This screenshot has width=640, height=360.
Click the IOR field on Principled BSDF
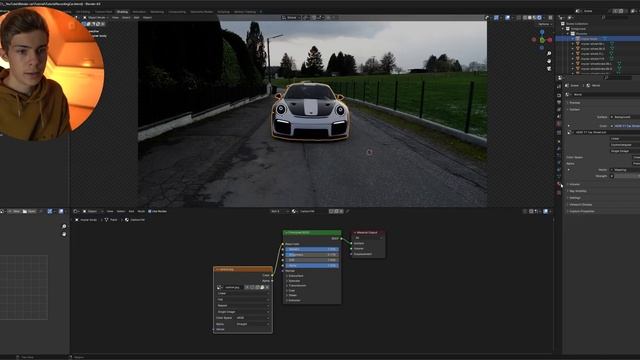(312, 260)
